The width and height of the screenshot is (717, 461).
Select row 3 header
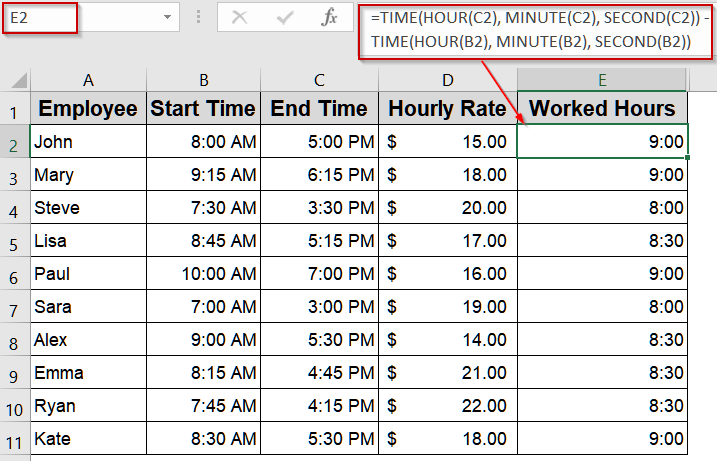click(x=15, y=174)
